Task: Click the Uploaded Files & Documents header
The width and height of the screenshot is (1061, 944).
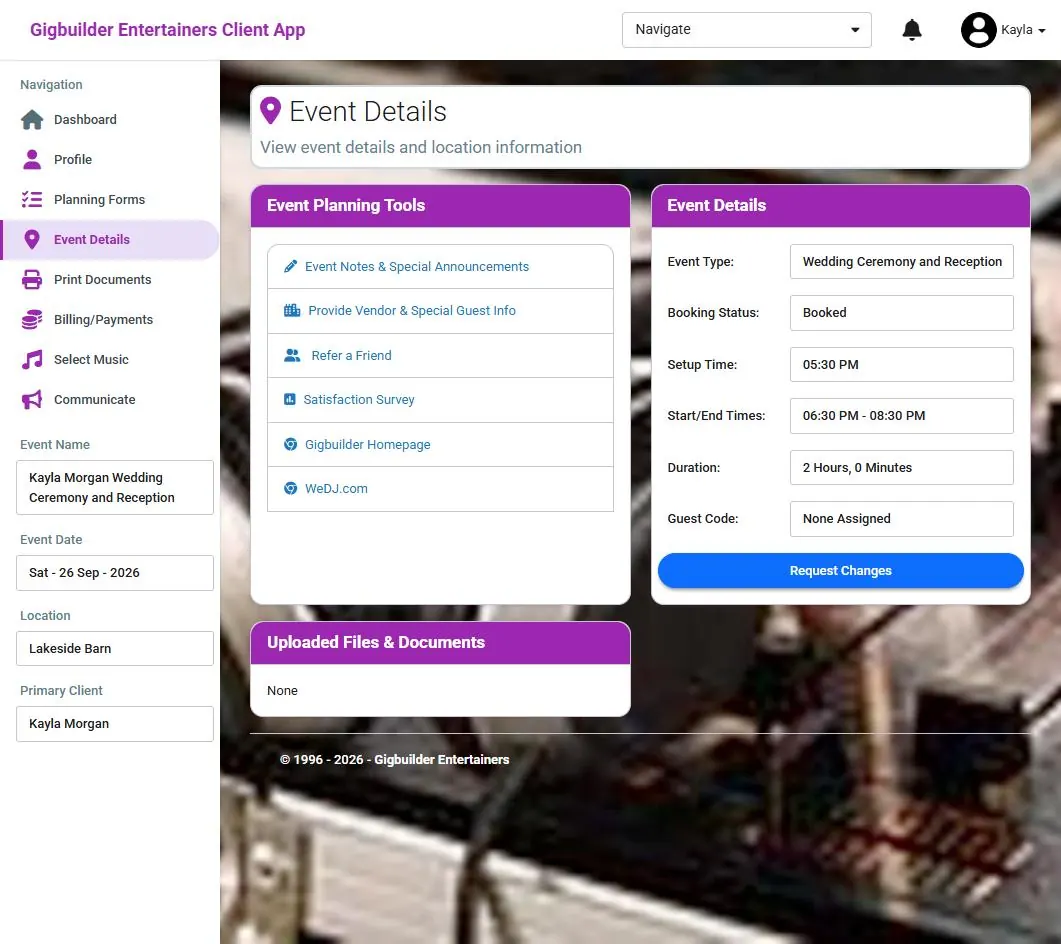Action: 441,643
